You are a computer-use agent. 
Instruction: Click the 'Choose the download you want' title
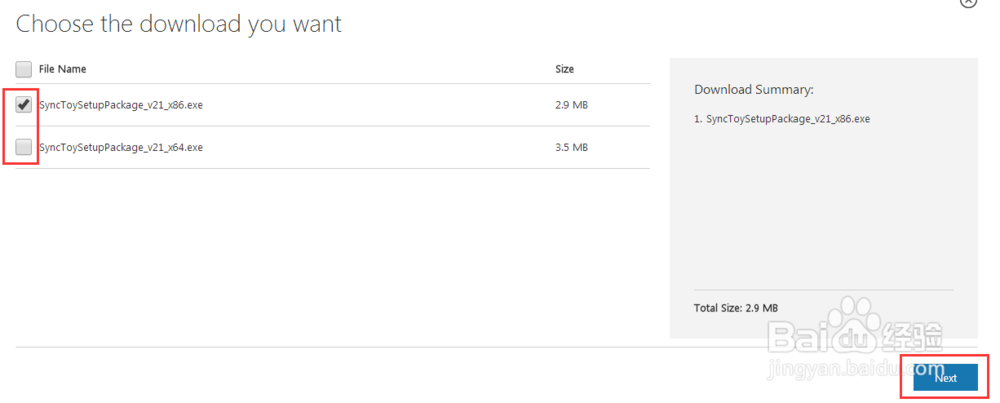pos(179,24)
